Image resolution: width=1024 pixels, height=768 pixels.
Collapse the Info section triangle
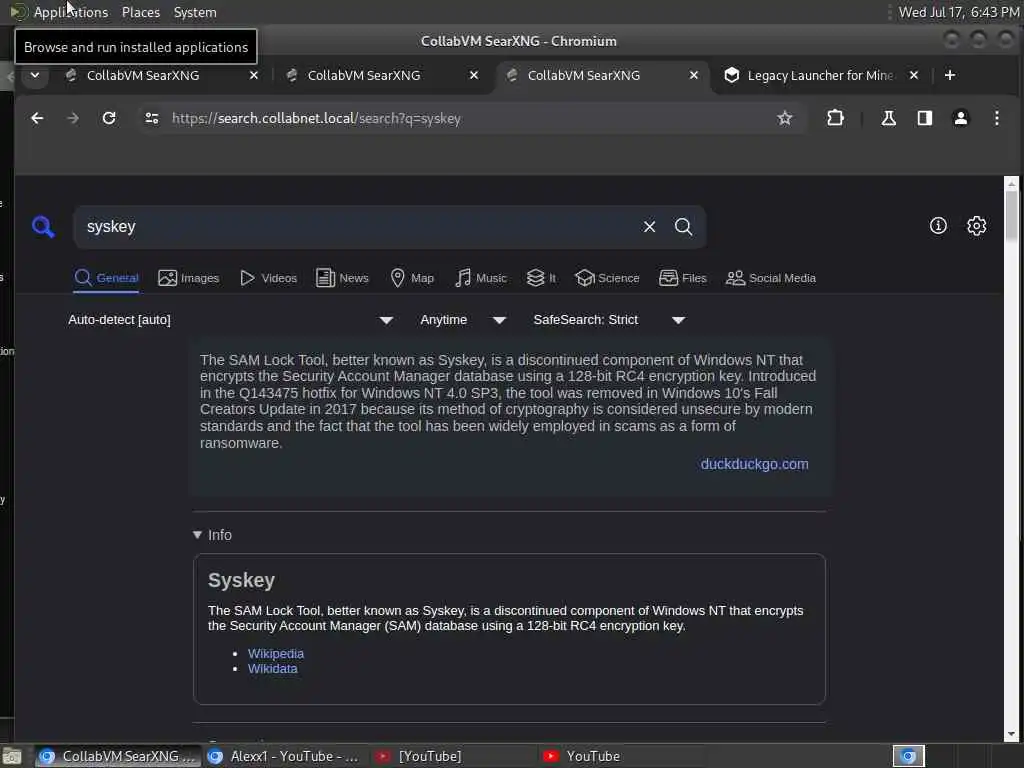(x=197, y=535)
